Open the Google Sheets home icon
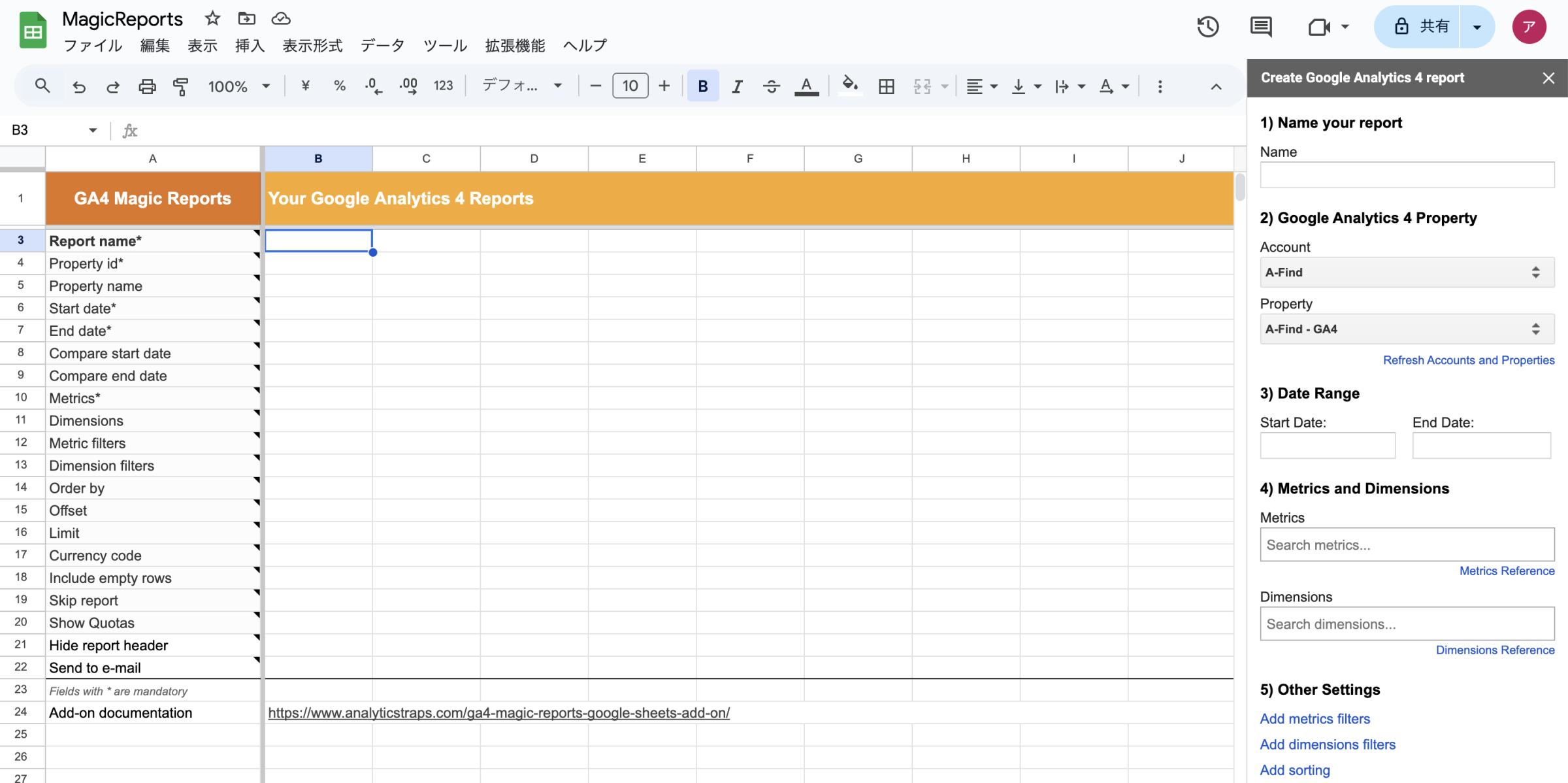 pos(33,30)
